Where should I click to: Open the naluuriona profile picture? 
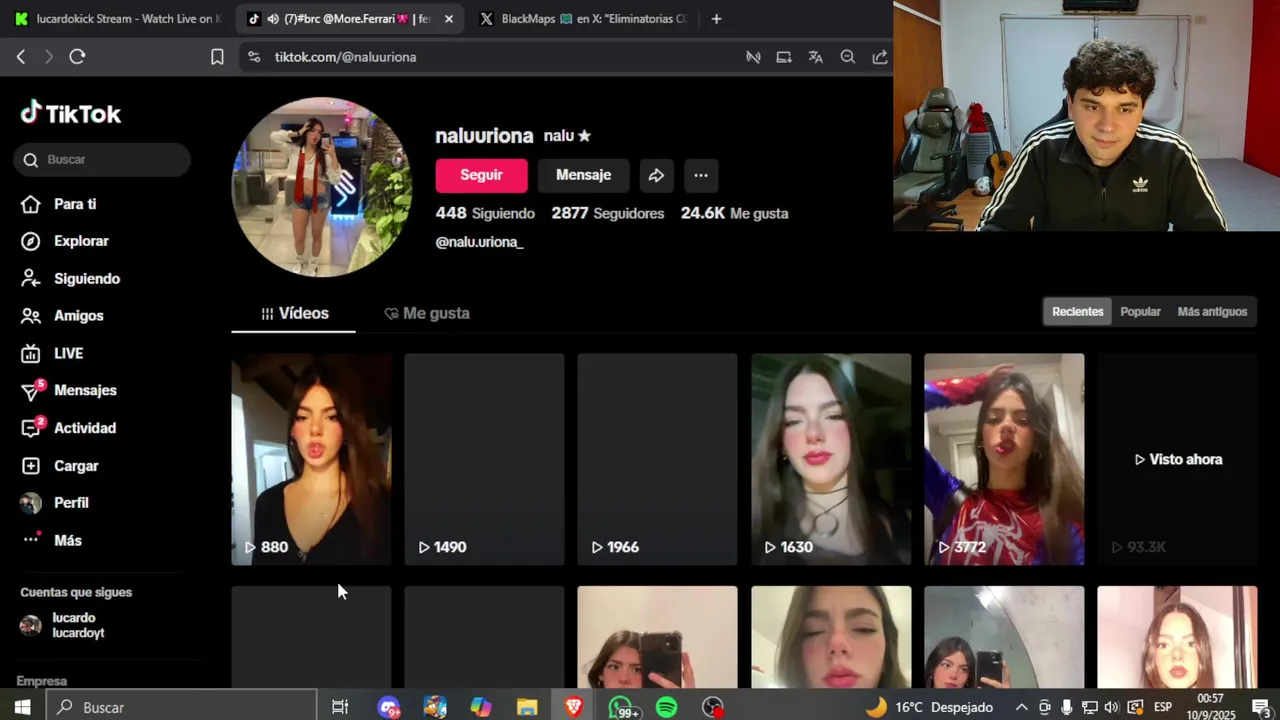coord(321,187)
